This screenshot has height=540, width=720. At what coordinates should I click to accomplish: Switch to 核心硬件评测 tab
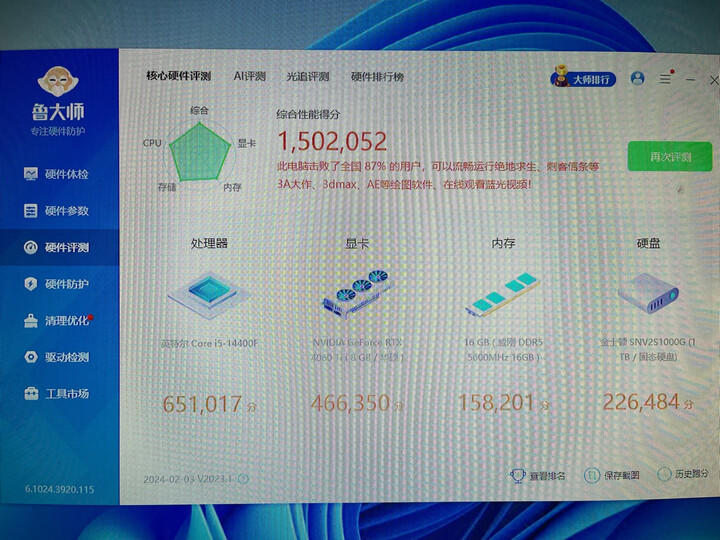(179, 76)
